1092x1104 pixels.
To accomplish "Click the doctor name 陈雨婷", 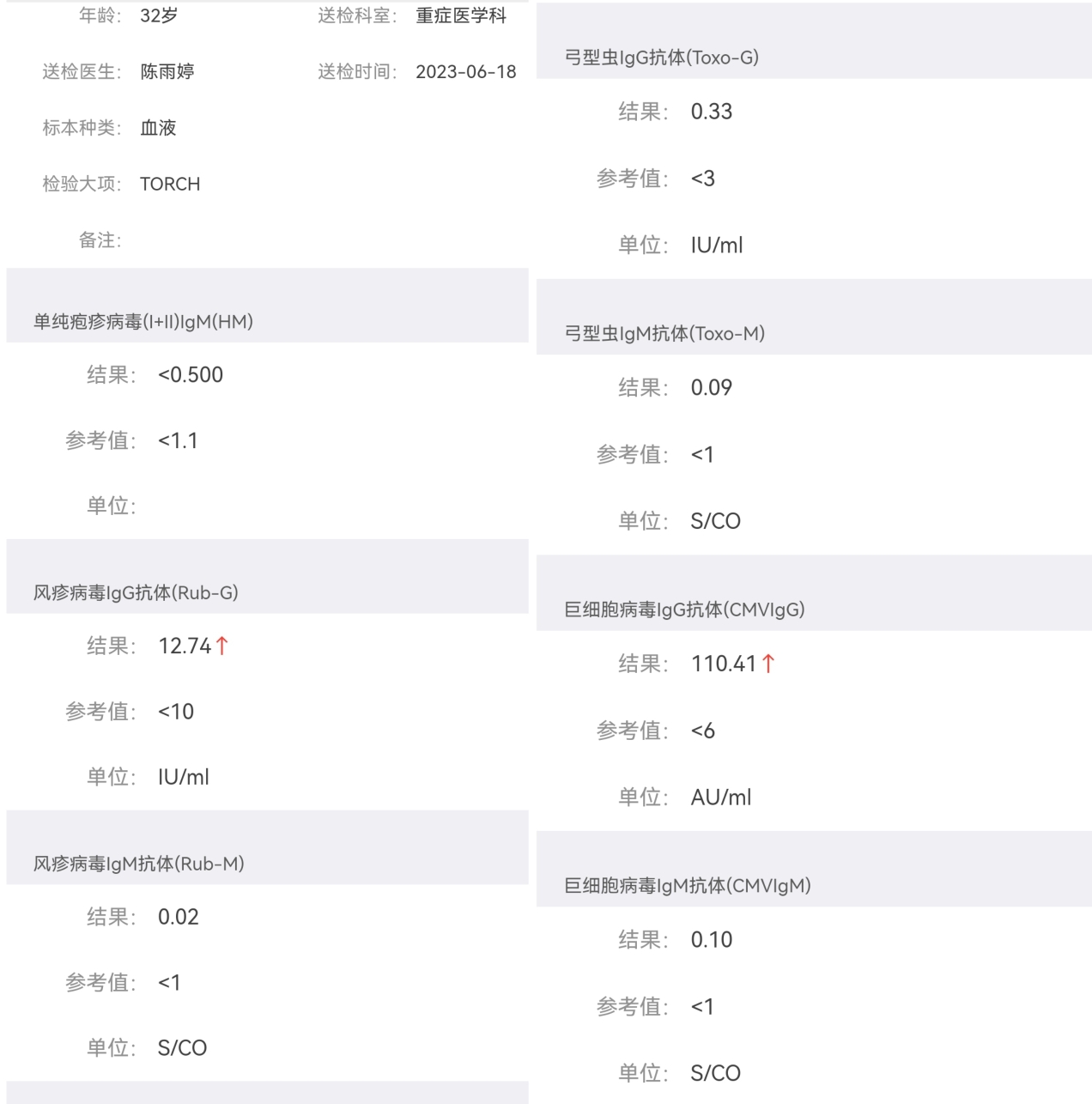I will [167, 72].
